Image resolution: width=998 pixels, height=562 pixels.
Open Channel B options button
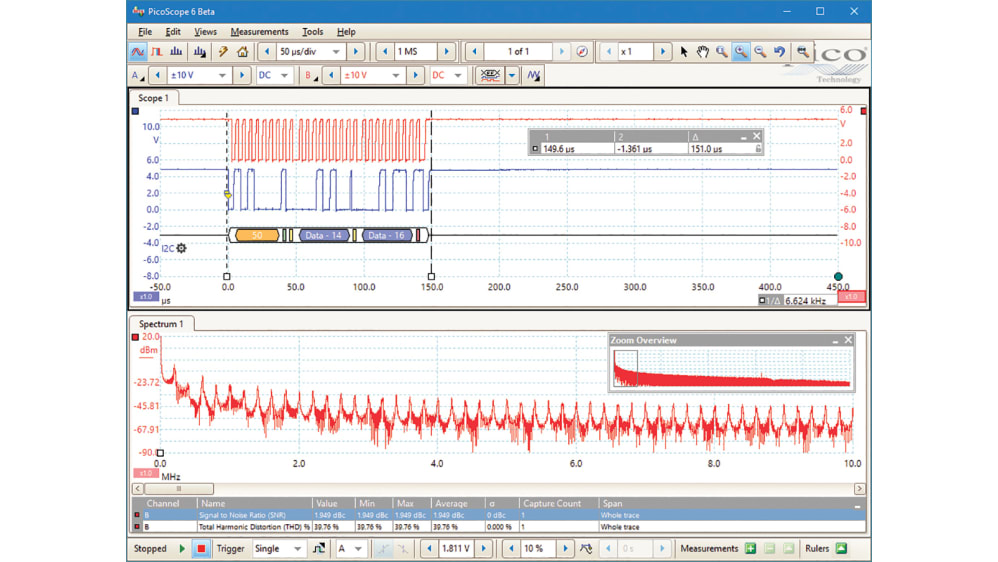tap(311, 76)
